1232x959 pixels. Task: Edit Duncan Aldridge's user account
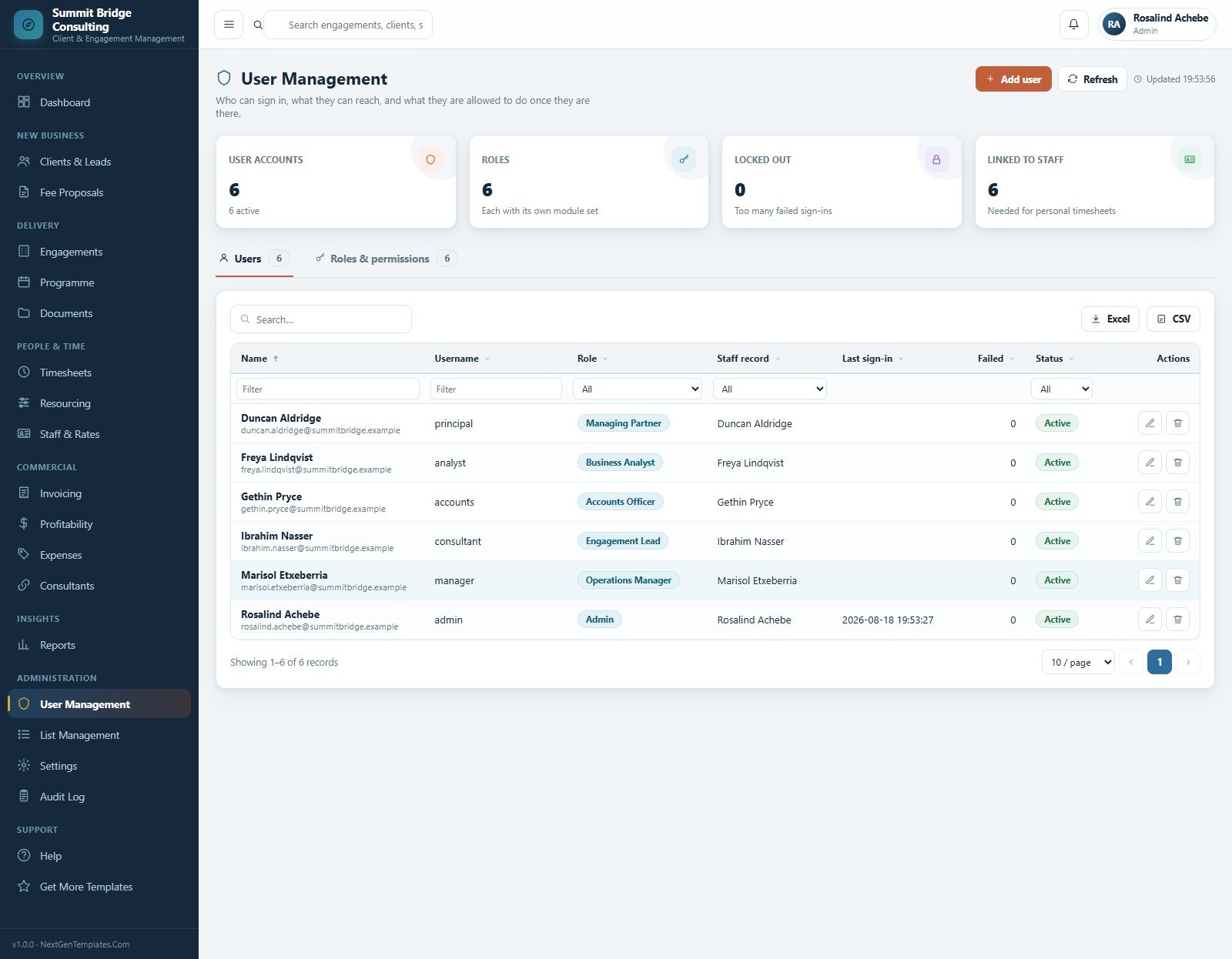click(x=1150, y=423)
